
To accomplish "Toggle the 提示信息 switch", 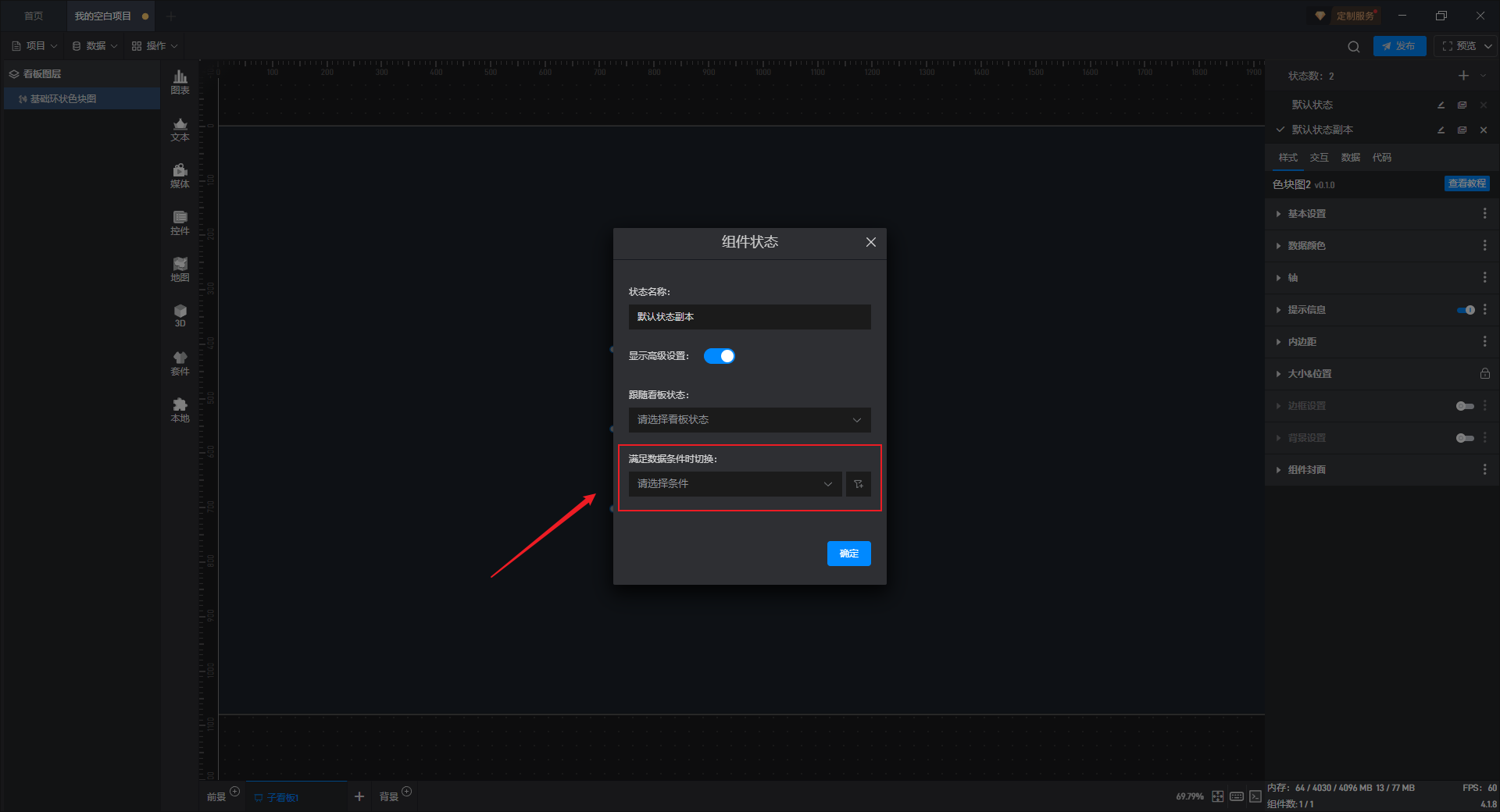I will tap(1466, 310).
